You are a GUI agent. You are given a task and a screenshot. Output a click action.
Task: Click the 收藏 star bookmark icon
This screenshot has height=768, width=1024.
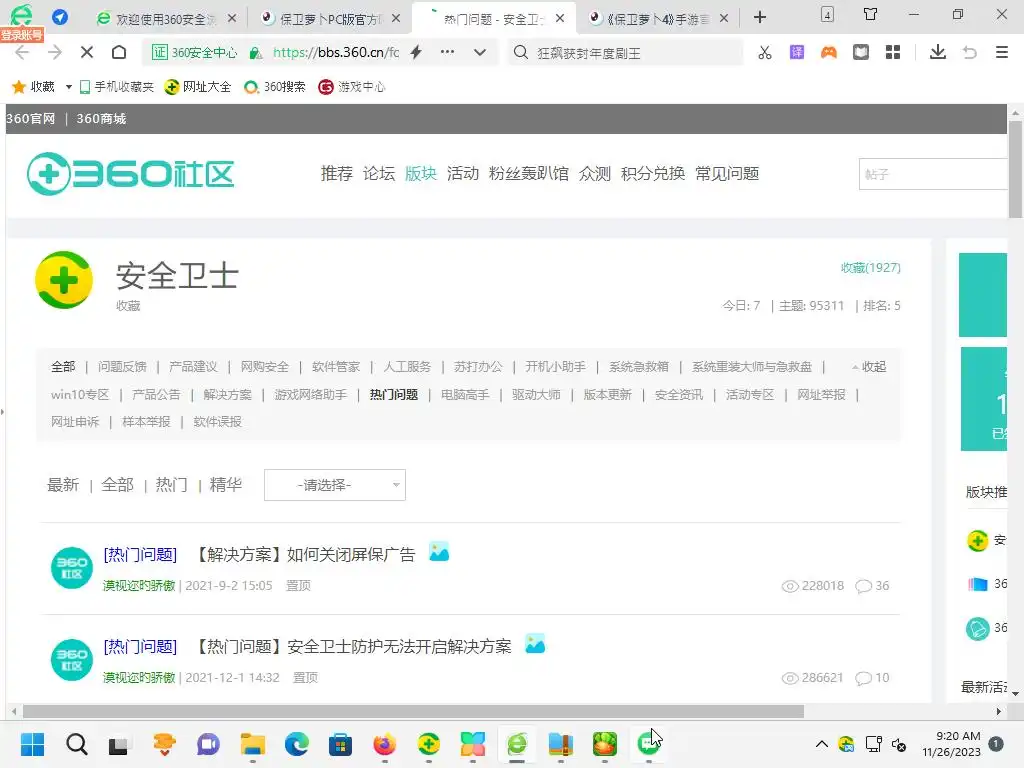[19, 86]
